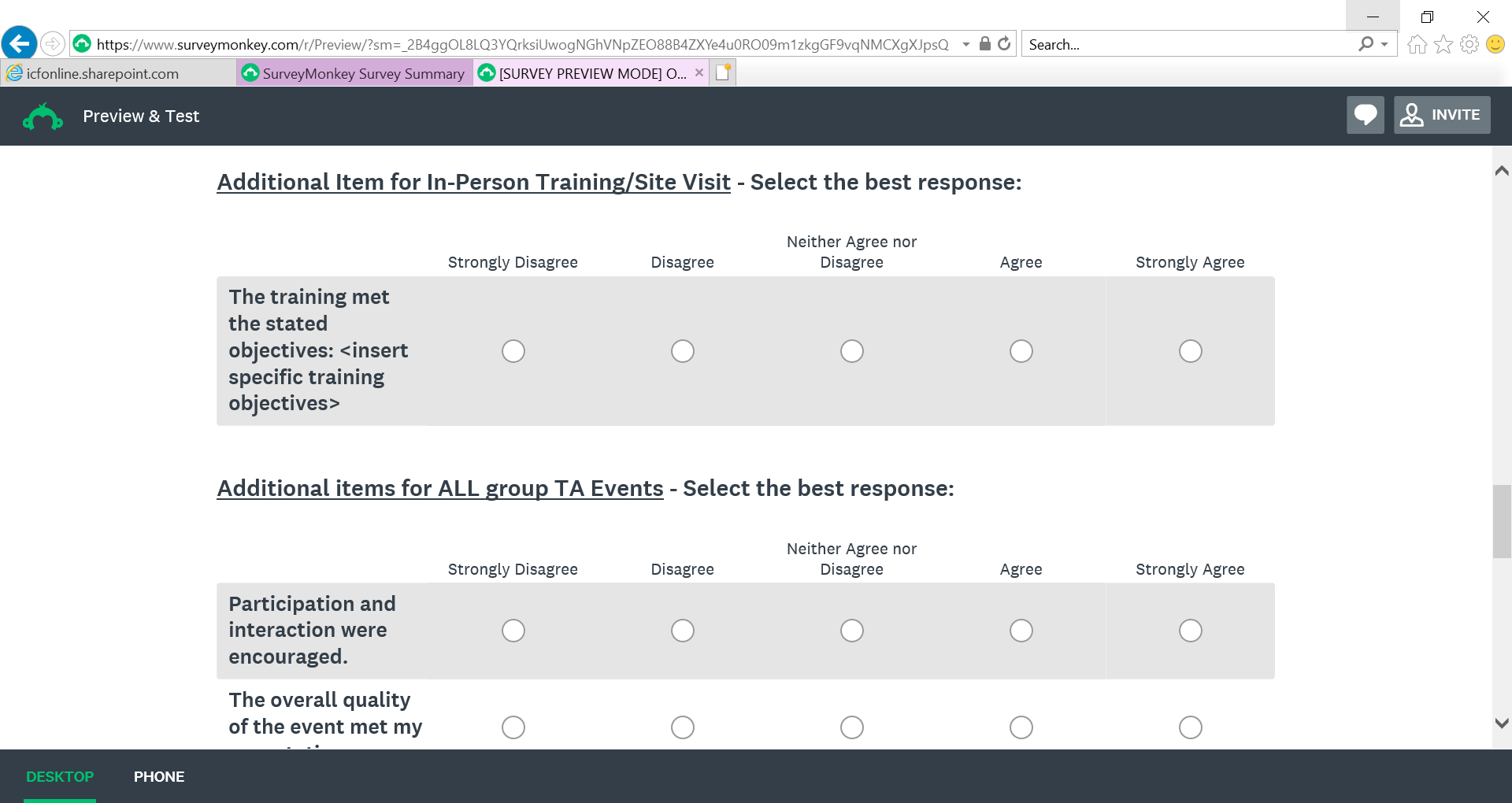
Task: Click the browser back arrow button
Action: (20, 43)
